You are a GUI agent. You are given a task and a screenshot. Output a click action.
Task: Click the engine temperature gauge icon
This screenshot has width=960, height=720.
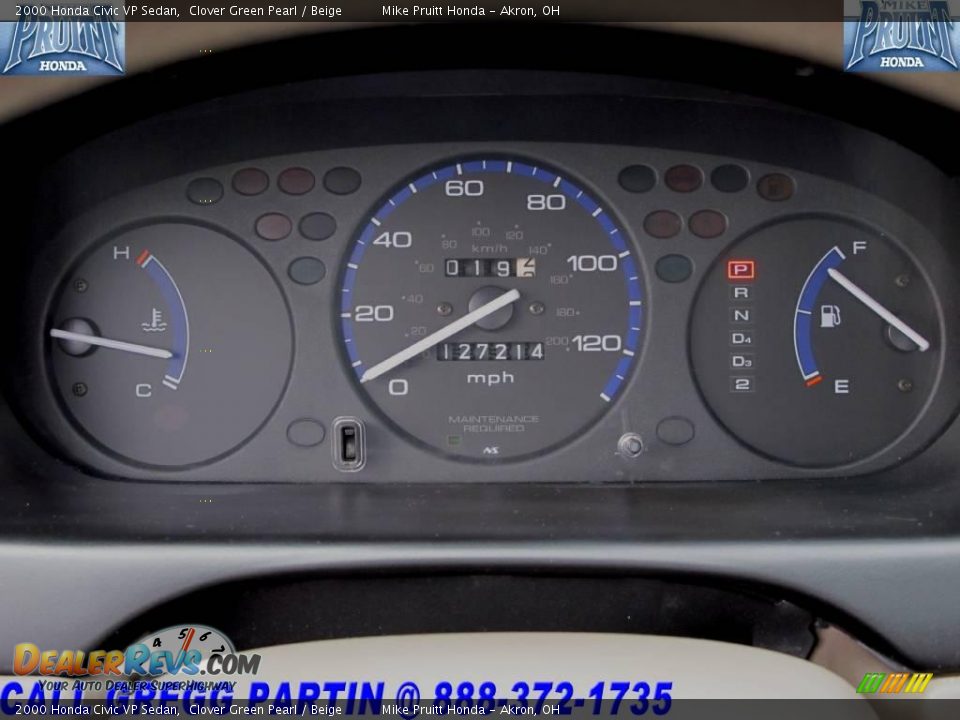(154, 320)
